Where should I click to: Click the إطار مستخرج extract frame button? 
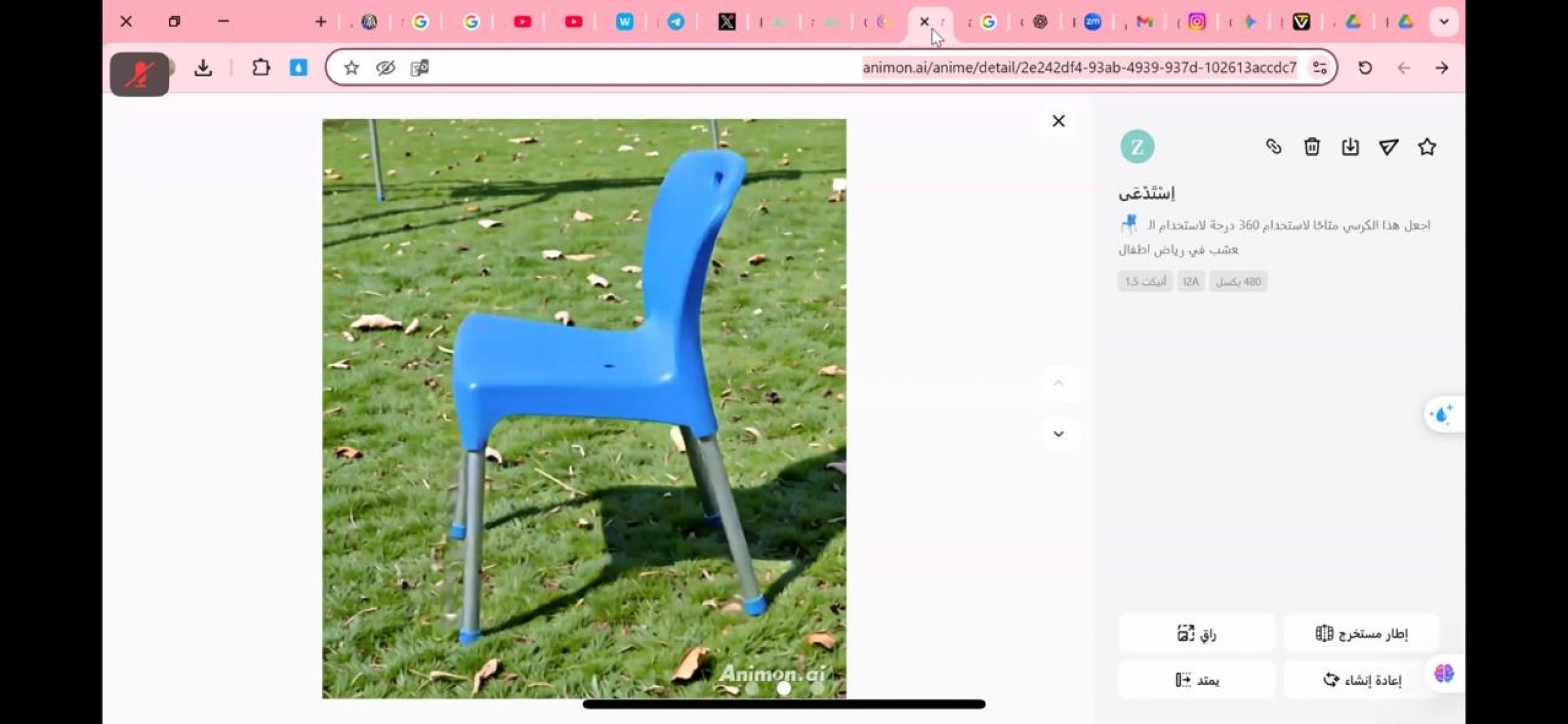(x=1361, y=634)
